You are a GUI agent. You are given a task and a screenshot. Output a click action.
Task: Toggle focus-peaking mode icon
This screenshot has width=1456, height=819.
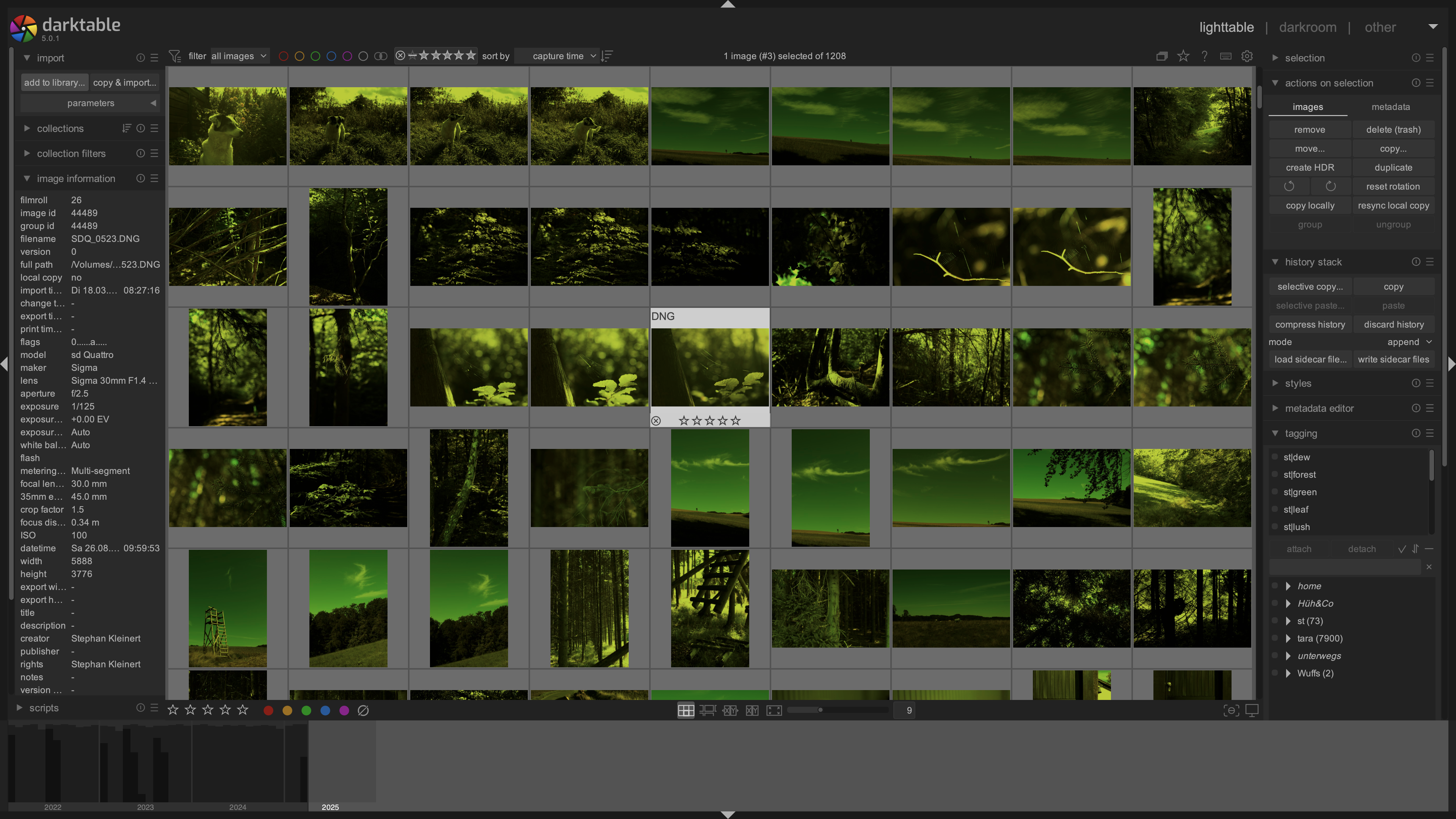tap(1231, 711)
